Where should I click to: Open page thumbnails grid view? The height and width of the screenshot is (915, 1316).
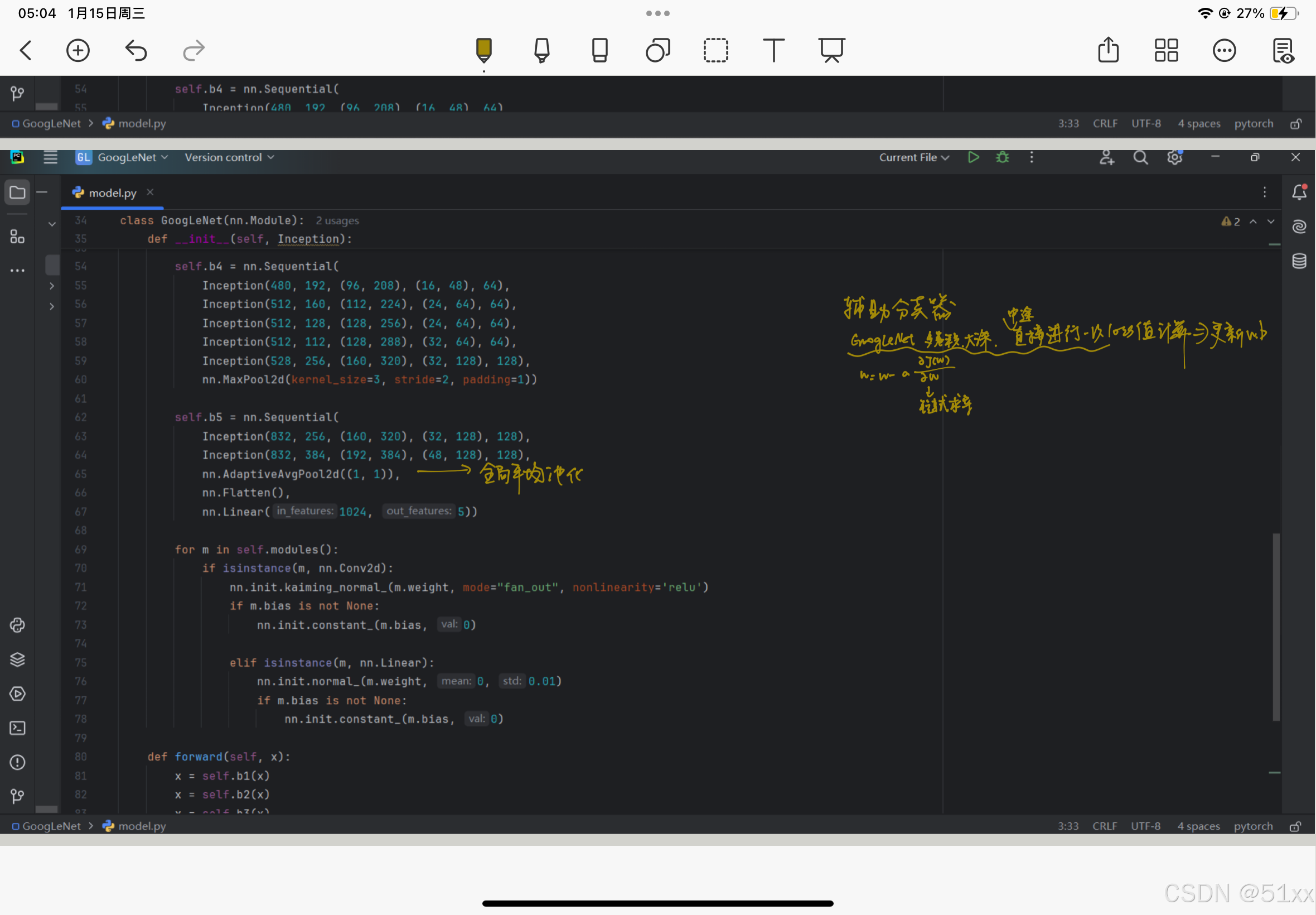pos(1166,50)
